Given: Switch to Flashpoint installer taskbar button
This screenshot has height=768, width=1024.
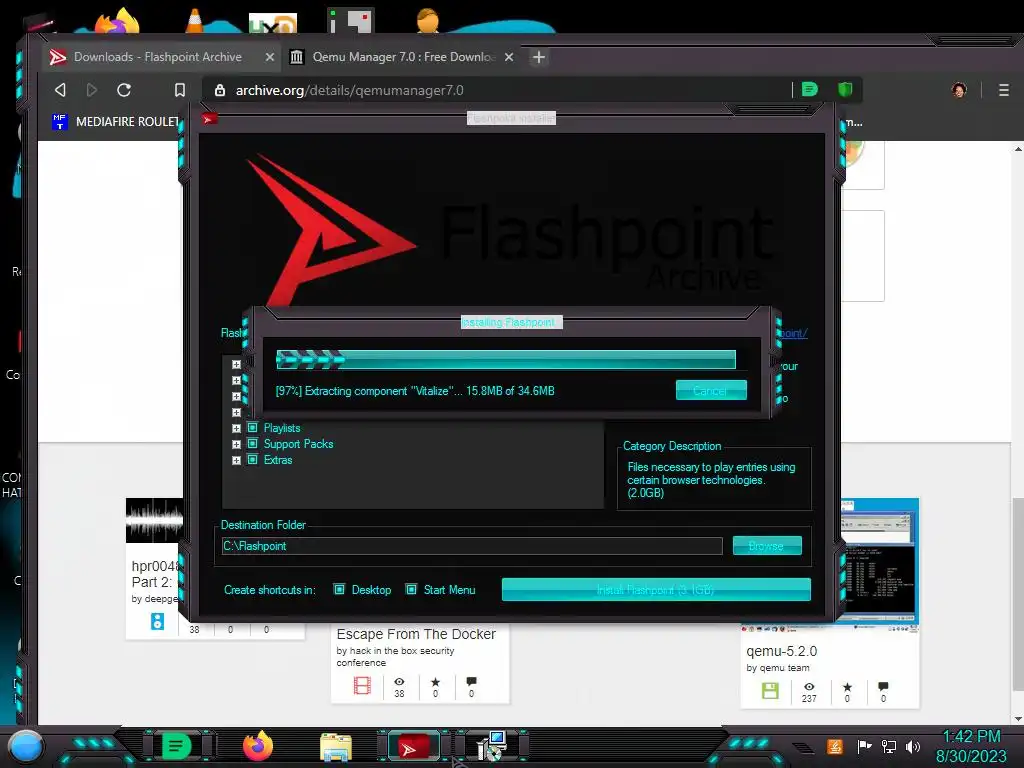Looking at the screenshot, I should [415, 747].
